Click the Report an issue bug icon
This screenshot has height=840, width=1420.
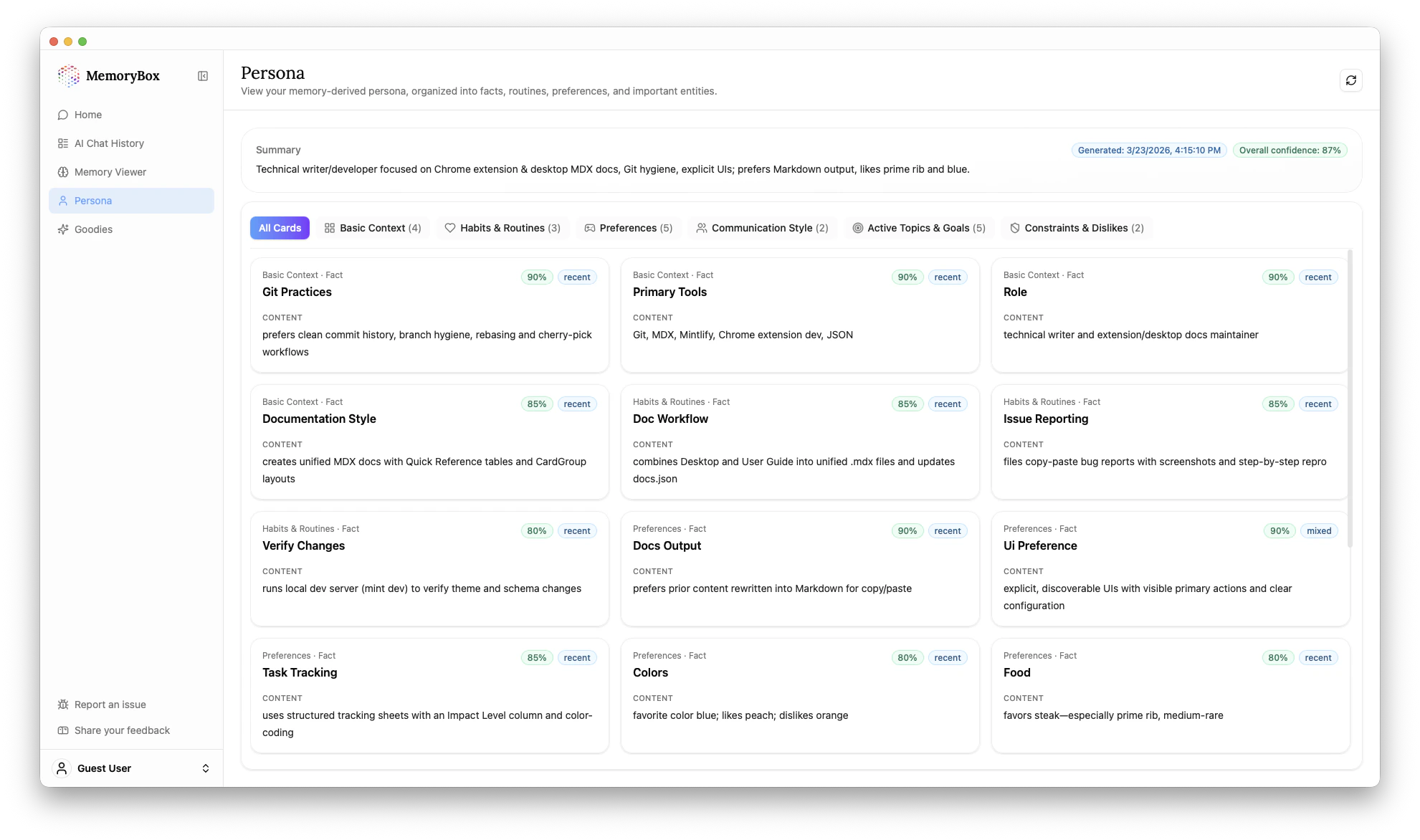click(63, 705)
